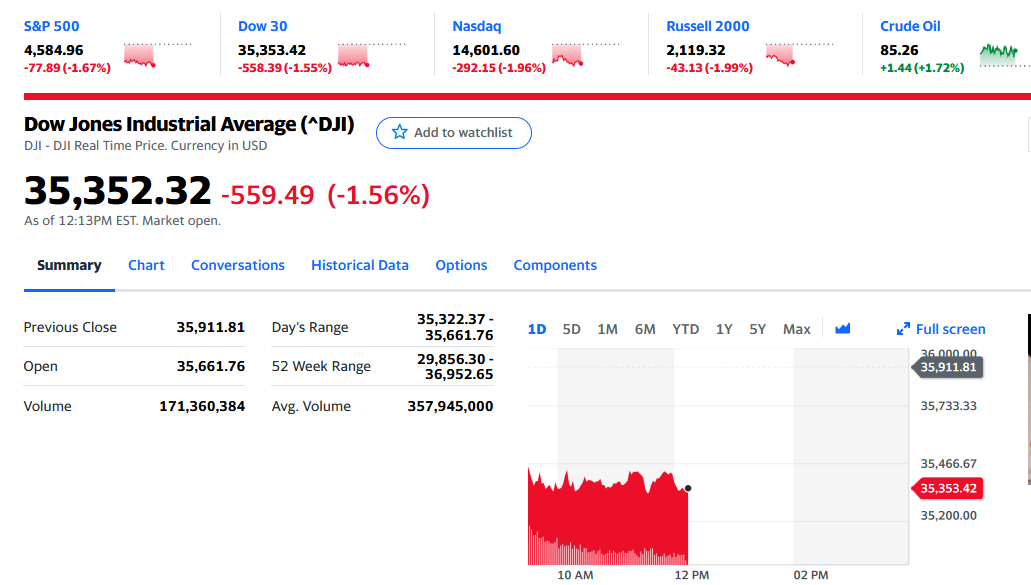
Task: Set chart range to YTD
Action: (685, 329)
